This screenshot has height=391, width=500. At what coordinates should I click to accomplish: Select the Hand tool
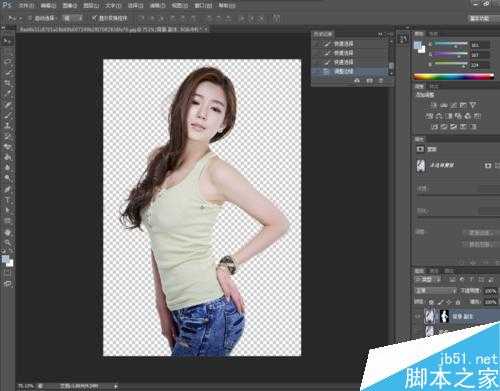click(7, 232)
